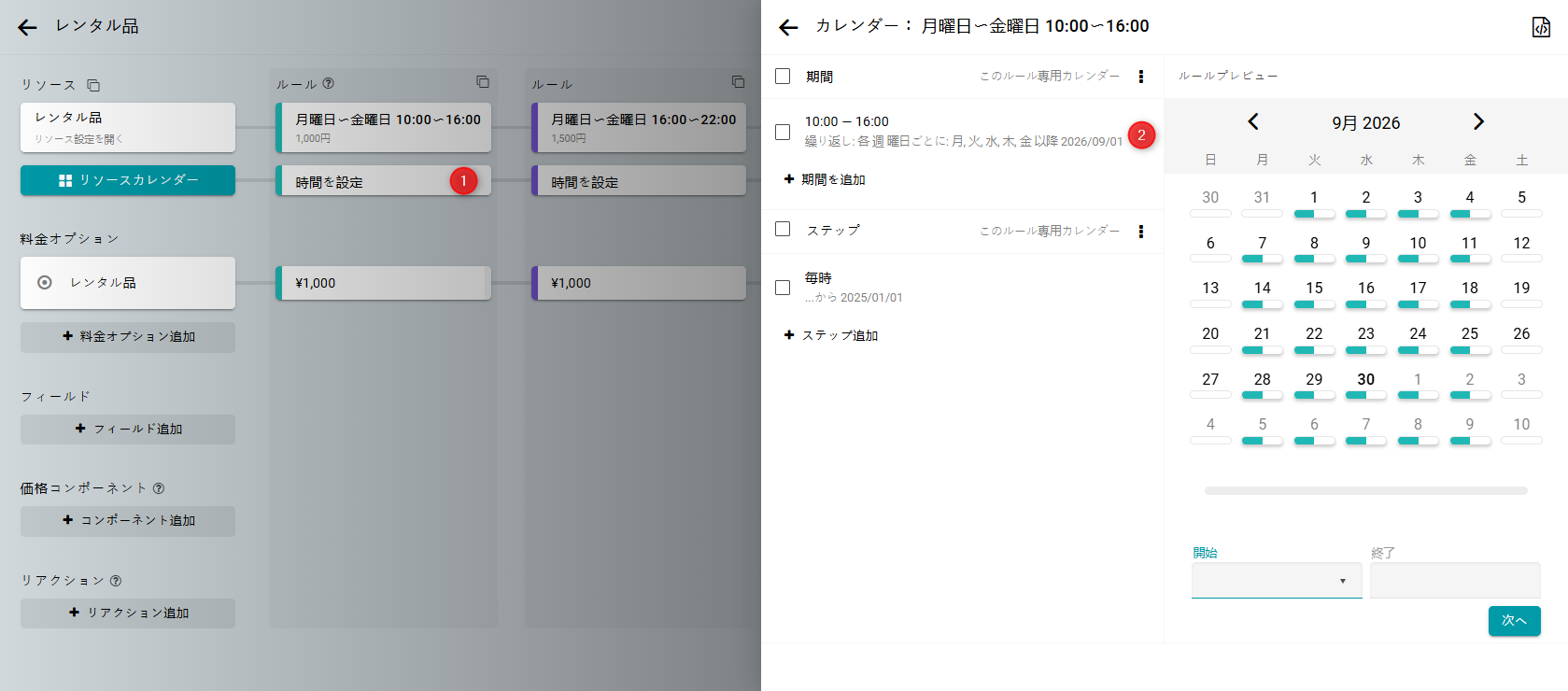Click 時間を設定 under 16:00〜22:00 rule

coord(639,181)
